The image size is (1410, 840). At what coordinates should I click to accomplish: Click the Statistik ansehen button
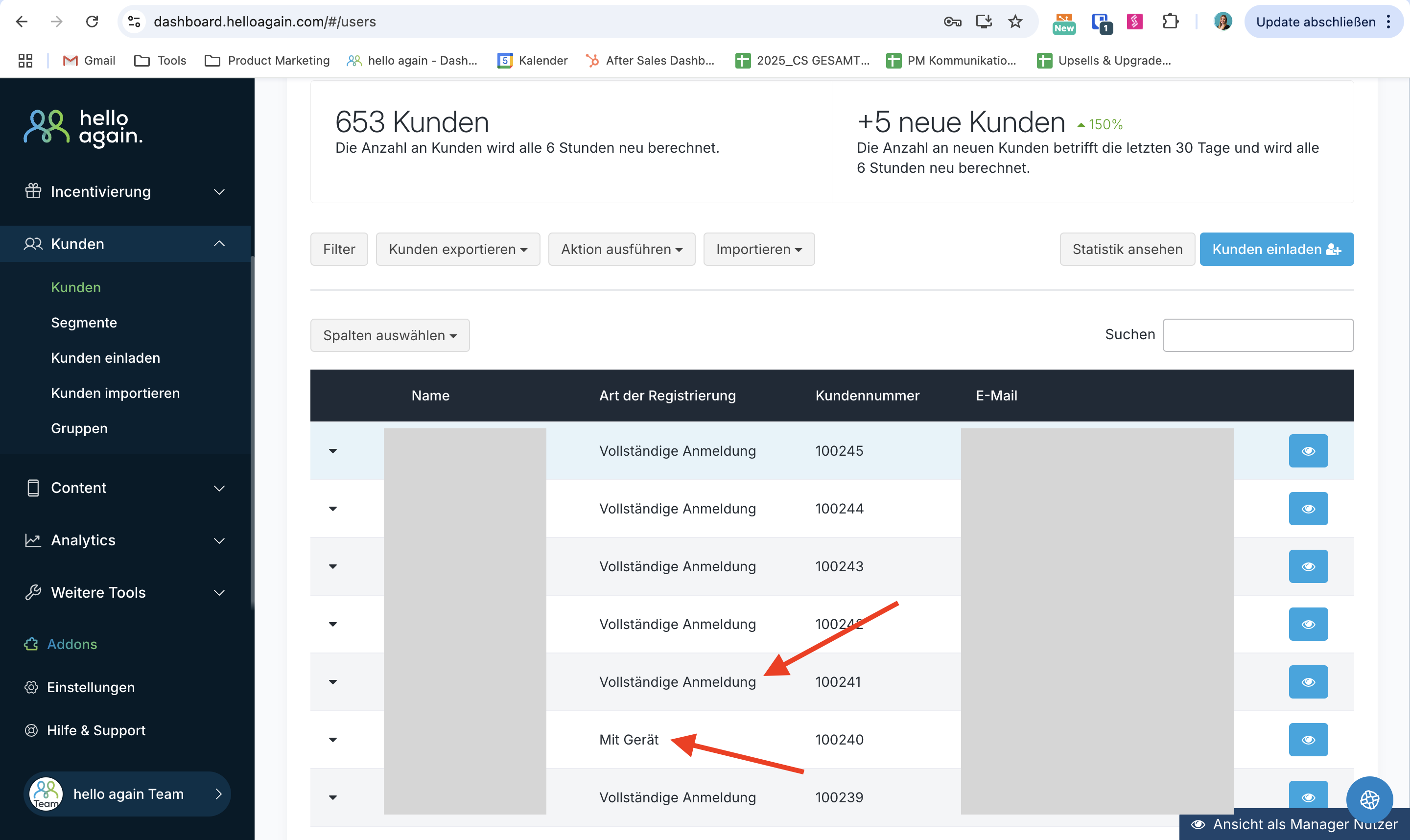click(1127, 249)
